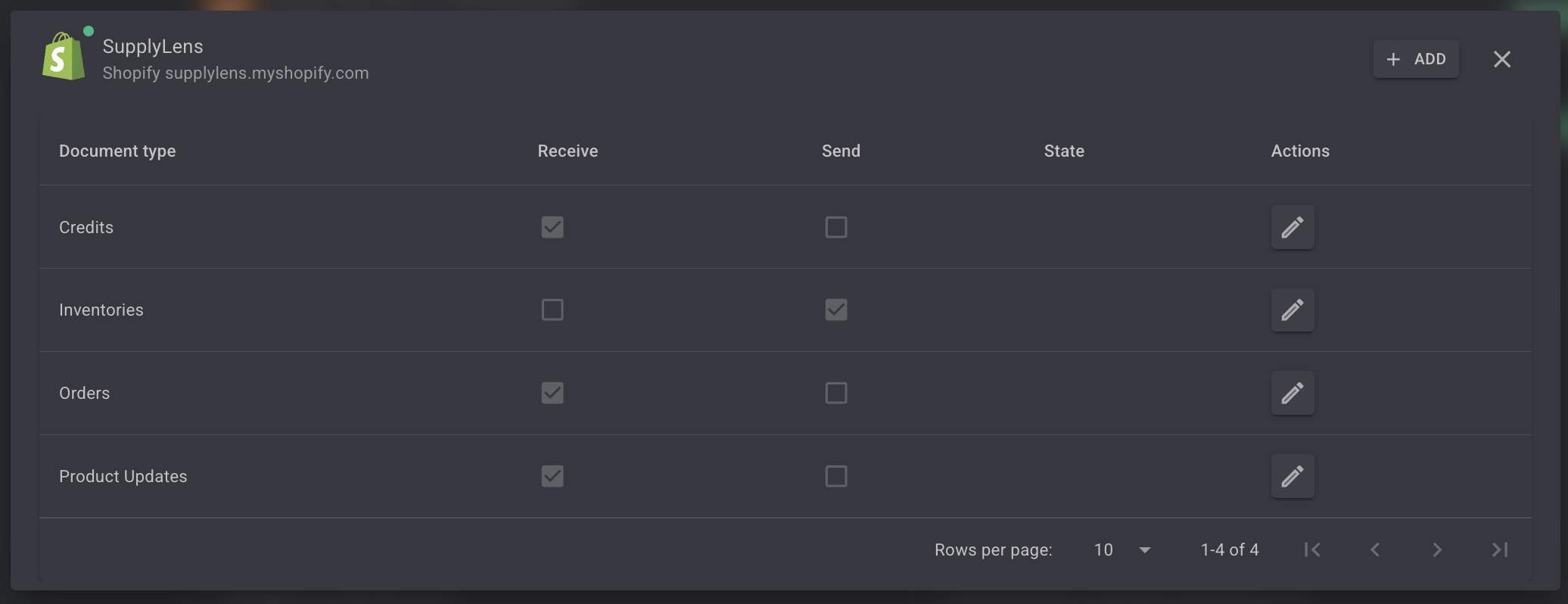Edit the Inventories document type
This screenshot has height=604, width=1568.
[1293, 310]
